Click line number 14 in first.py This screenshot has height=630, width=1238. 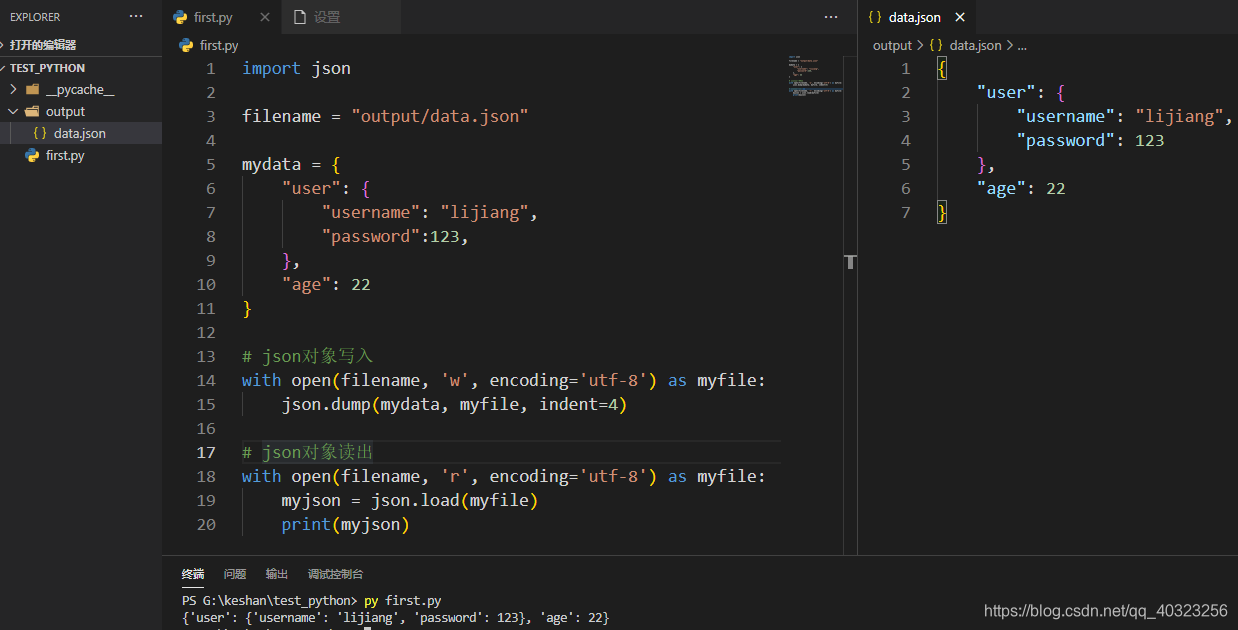point(206,380)
